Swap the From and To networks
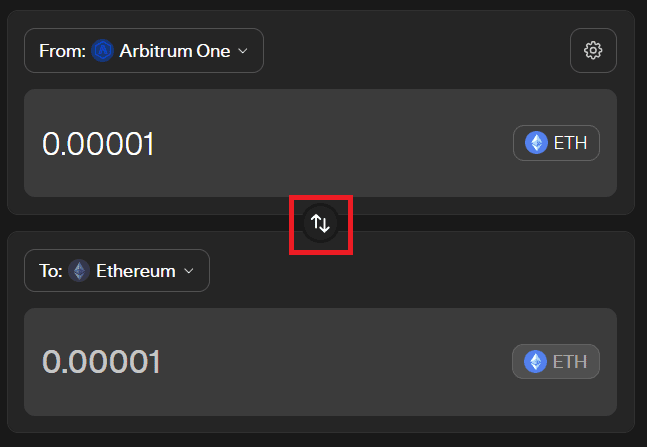Screen dimensions: 647x447 point(320,223)
